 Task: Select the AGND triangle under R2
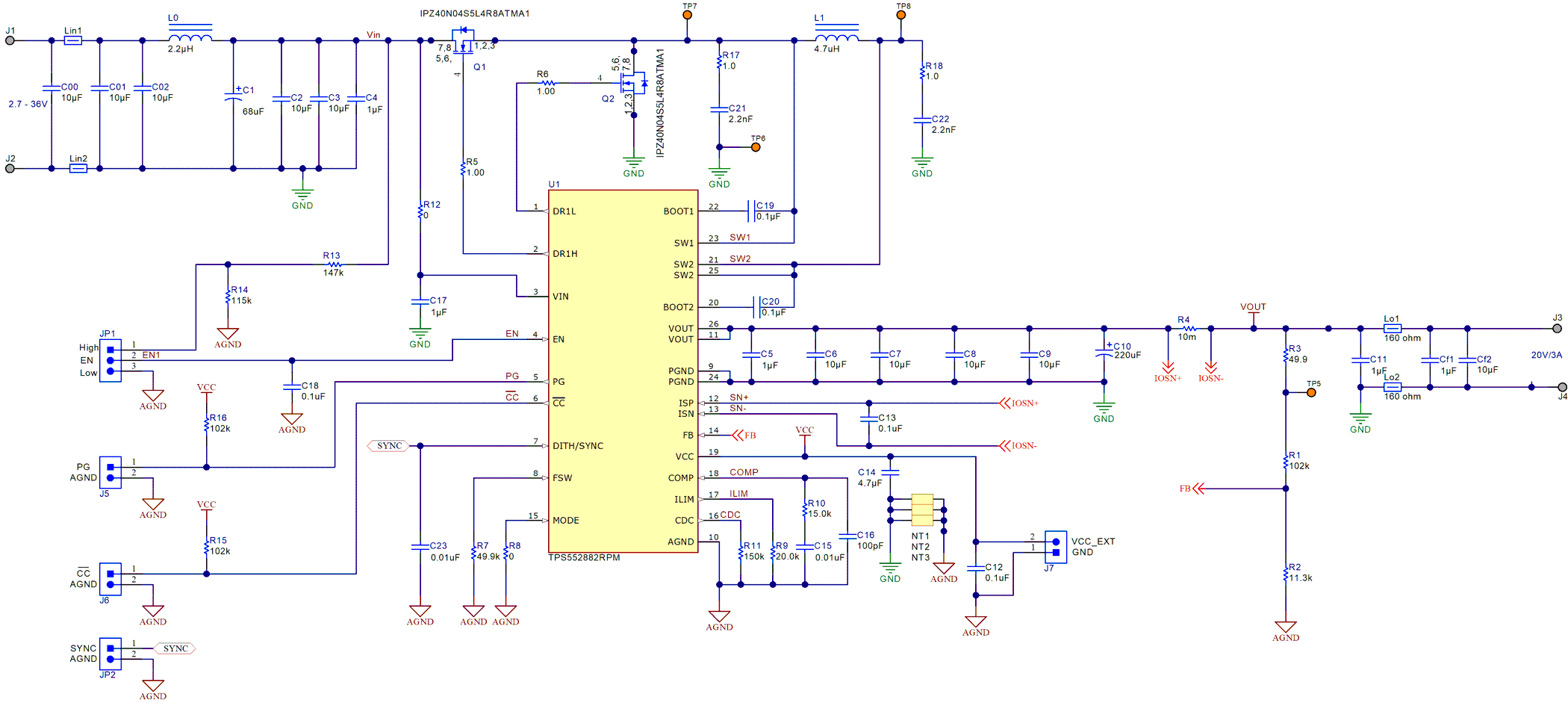(x=1286, y=622)
